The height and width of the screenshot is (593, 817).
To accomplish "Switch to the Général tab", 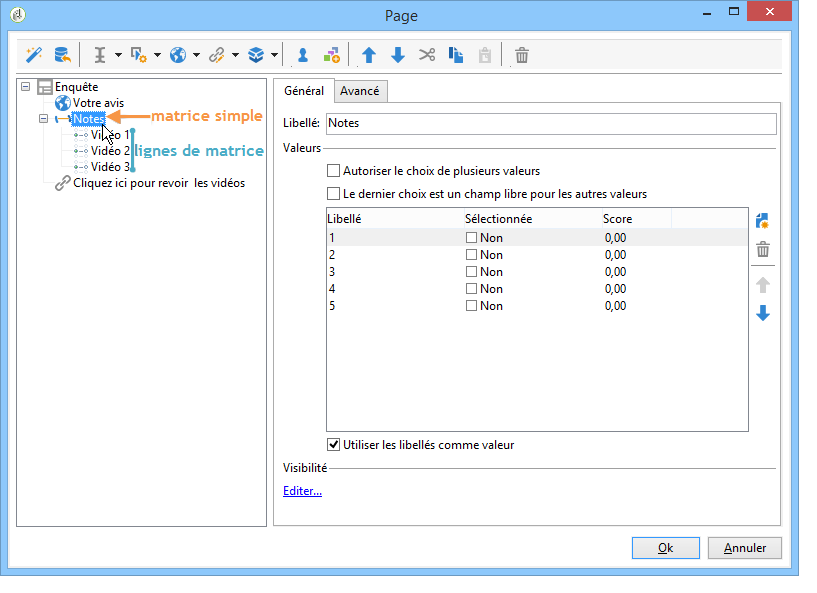I will [x=304, y=91].
